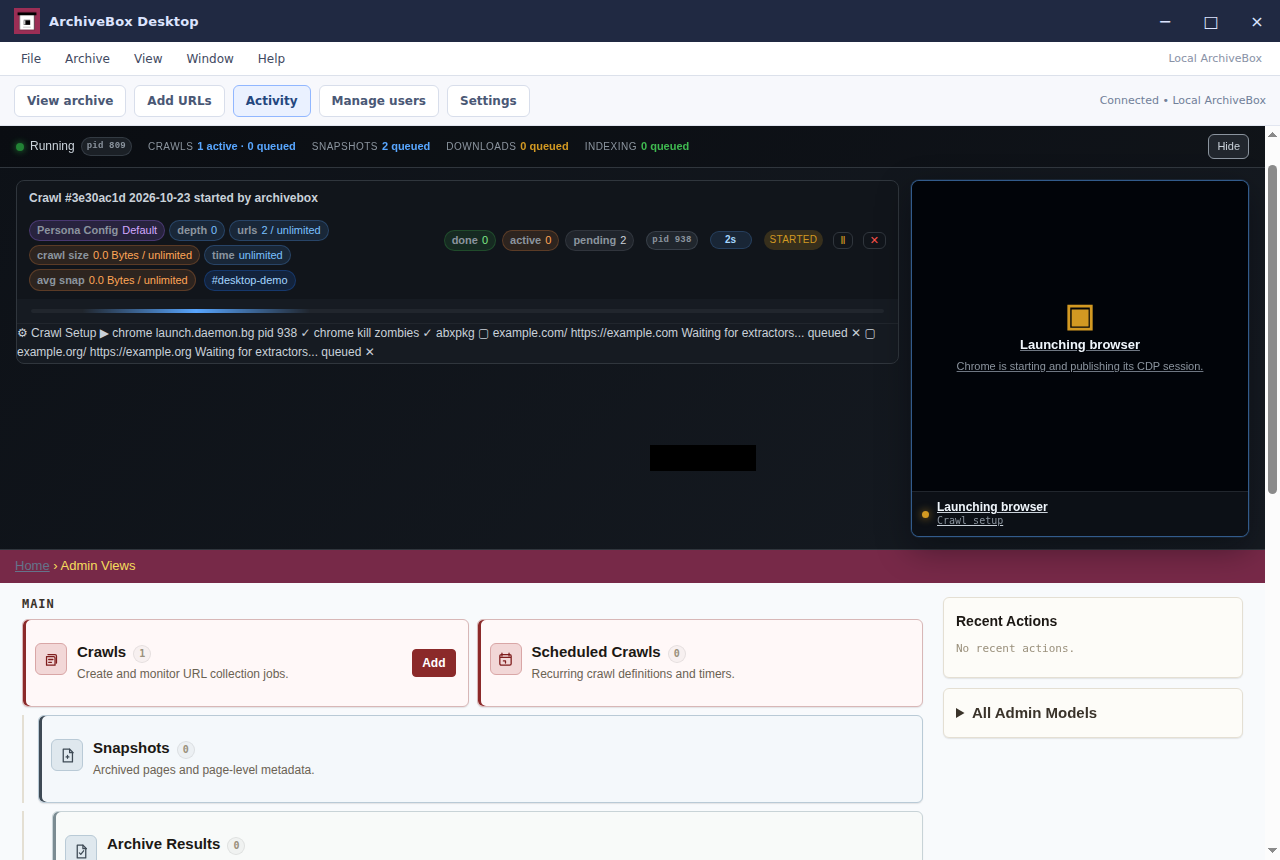Open the Scheduled Crawls card title
This screenshot has width=1280, height=860.
596,652
